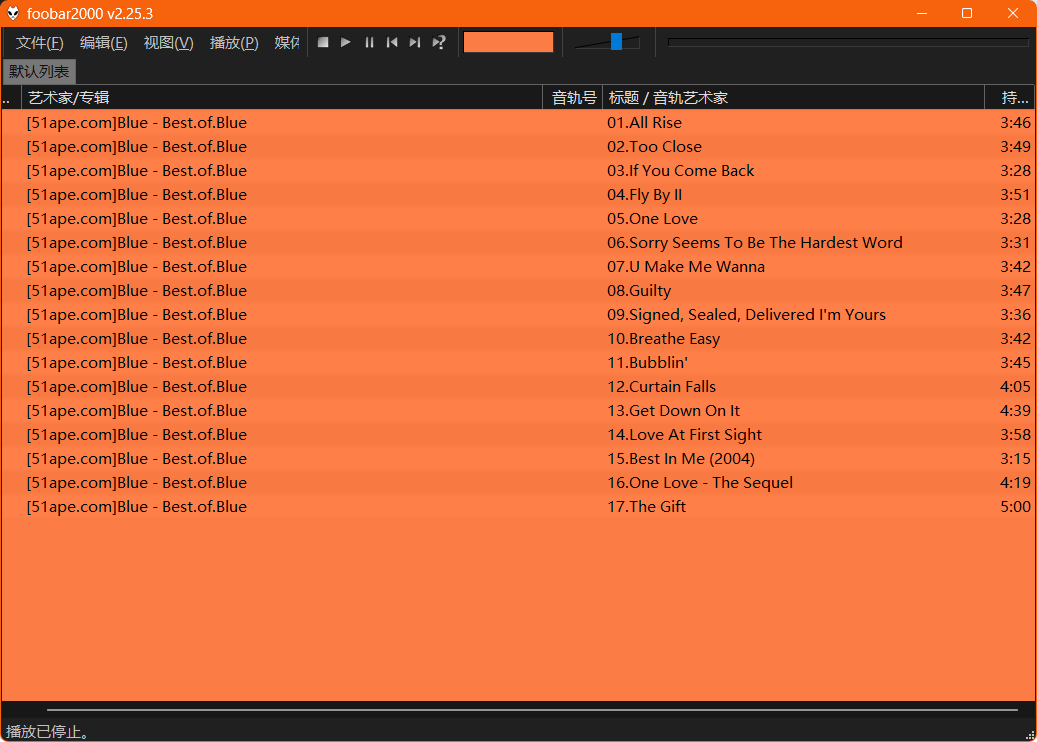This screenshot has height=742, width=1037.
Task: Open the 播放(P) menu
Action: pyautogui.click(x=234, y=43)
